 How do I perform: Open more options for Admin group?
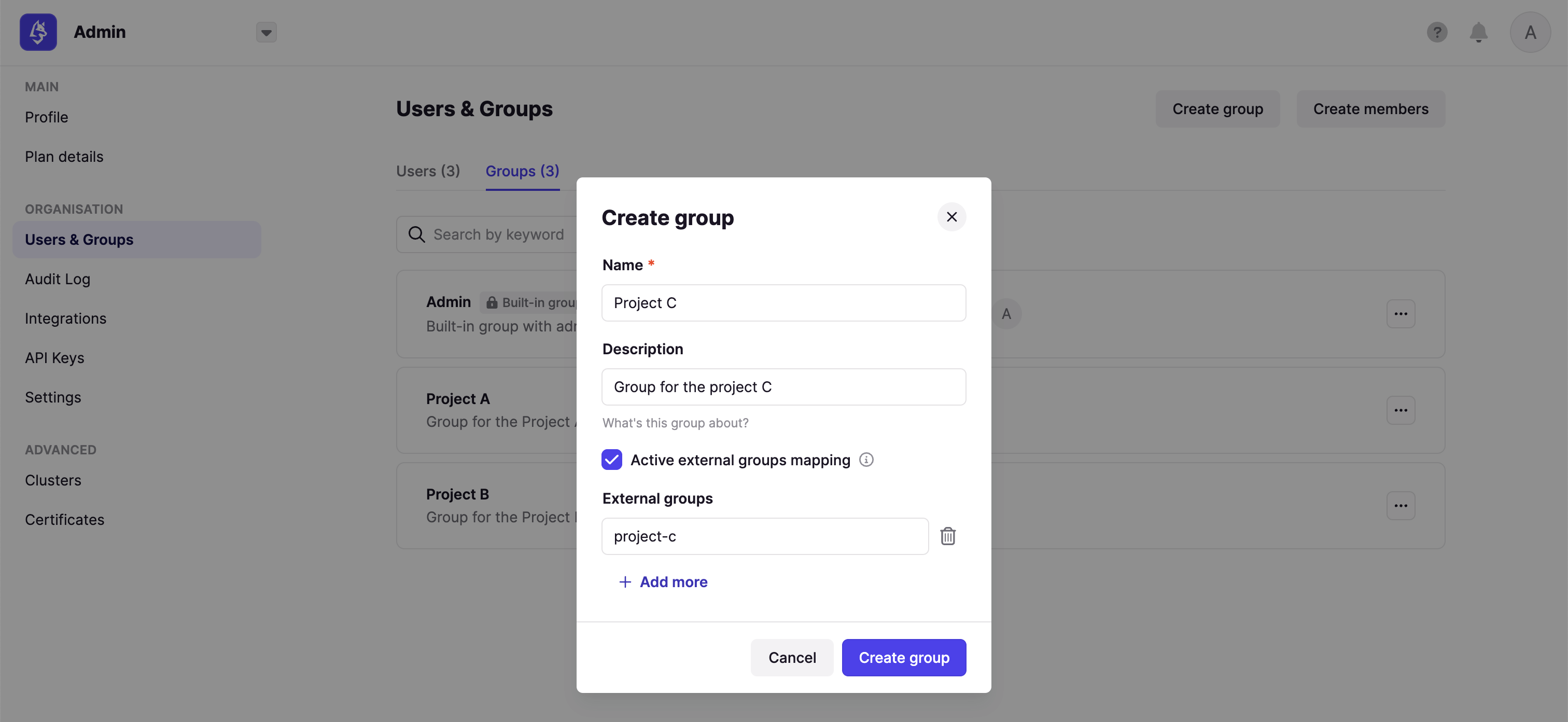click(1401, 314)
